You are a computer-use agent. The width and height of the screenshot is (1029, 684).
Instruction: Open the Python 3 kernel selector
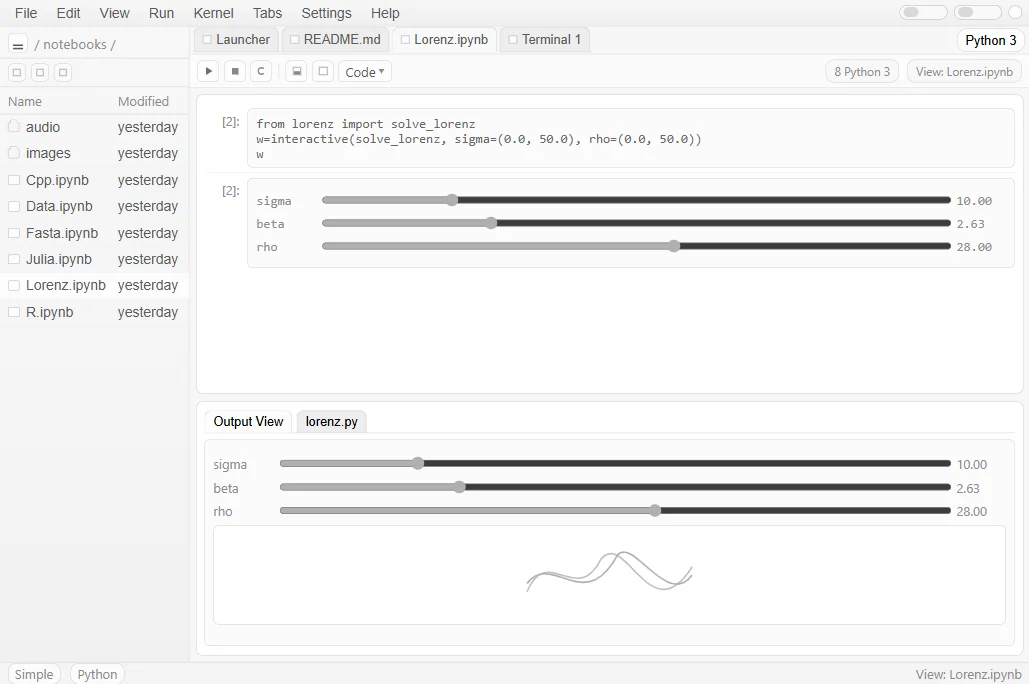990,40
